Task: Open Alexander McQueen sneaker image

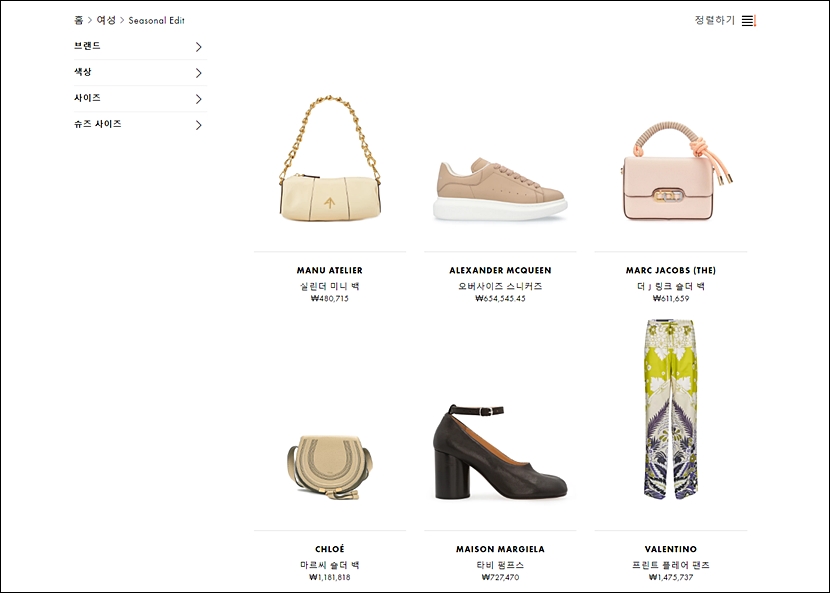Action: [500, 188]
